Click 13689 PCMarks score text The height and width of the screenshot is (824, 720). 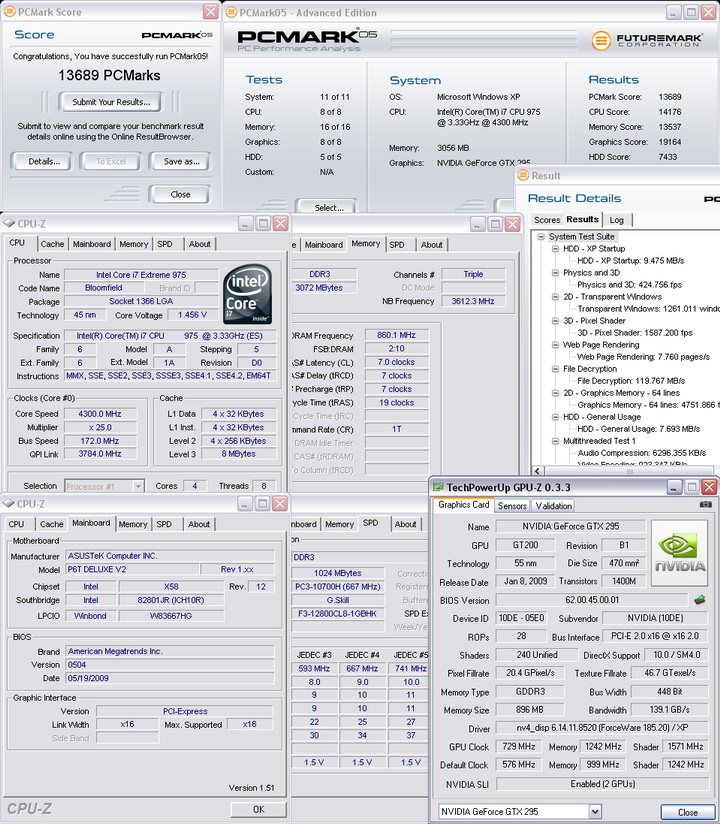109,76
